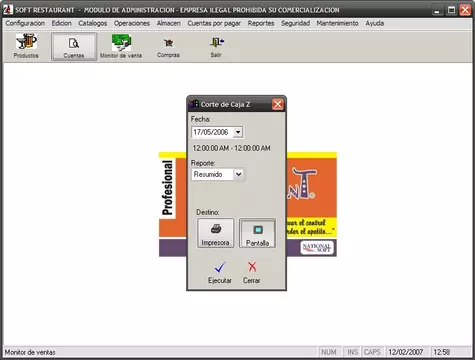
Task: Open the Almacen menu
Action: 169,23
